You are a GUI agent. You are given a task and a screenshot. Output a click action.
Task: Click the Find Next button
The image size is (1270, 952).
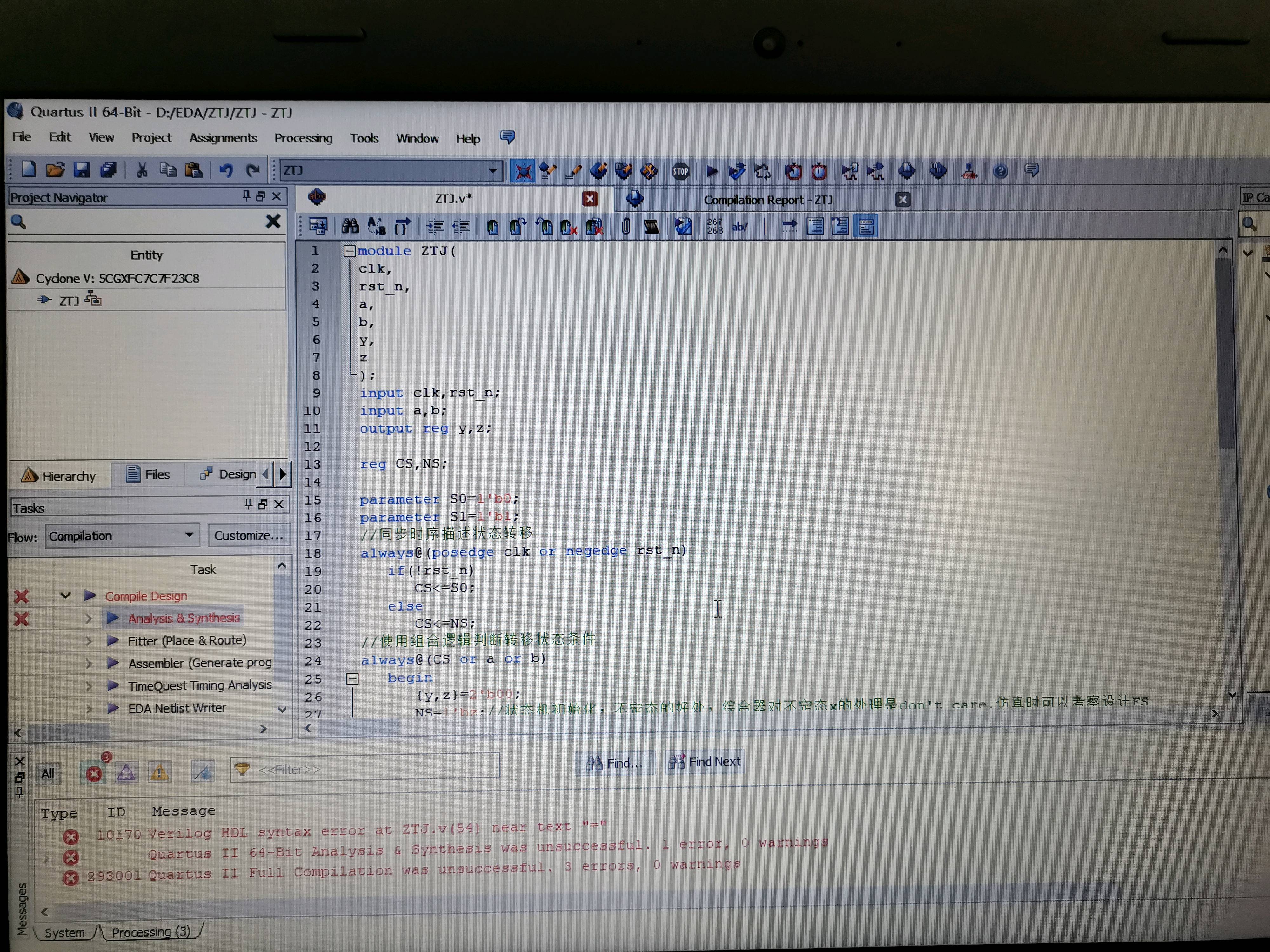705,762
